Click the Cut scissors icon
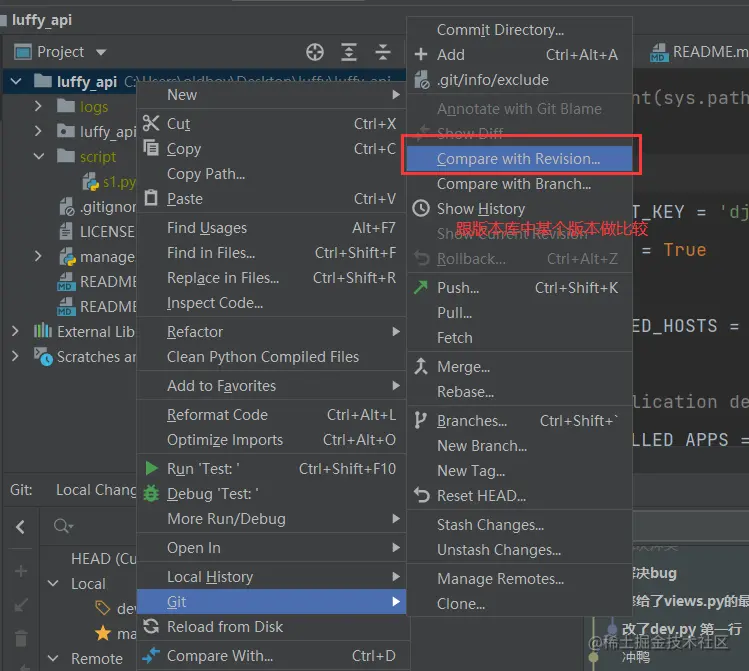The width and height of the screenshot is (749, 671). pyautogui.click(x=151, y=123)
